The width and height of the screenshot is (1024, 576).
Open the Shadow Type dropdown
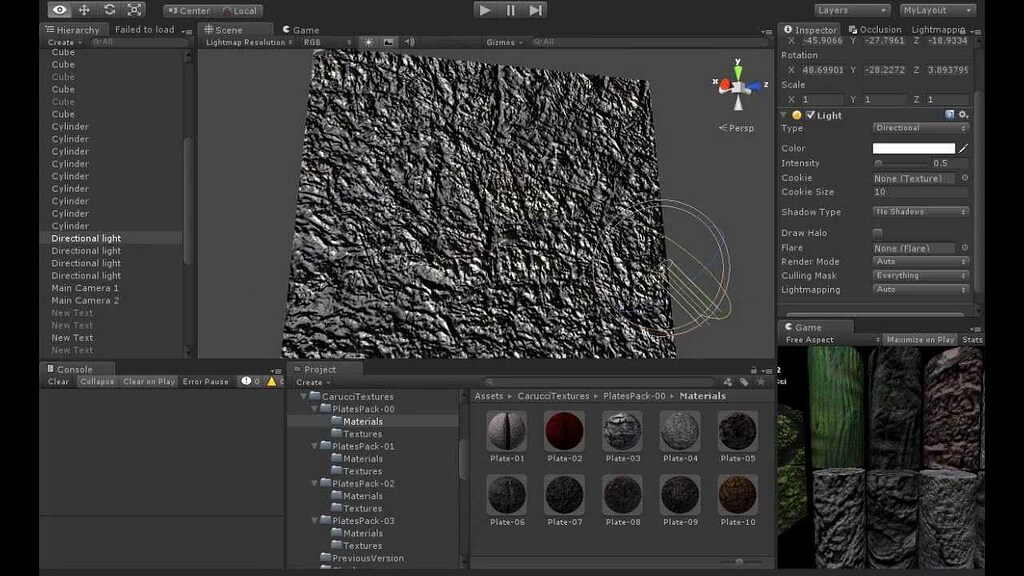919,211
